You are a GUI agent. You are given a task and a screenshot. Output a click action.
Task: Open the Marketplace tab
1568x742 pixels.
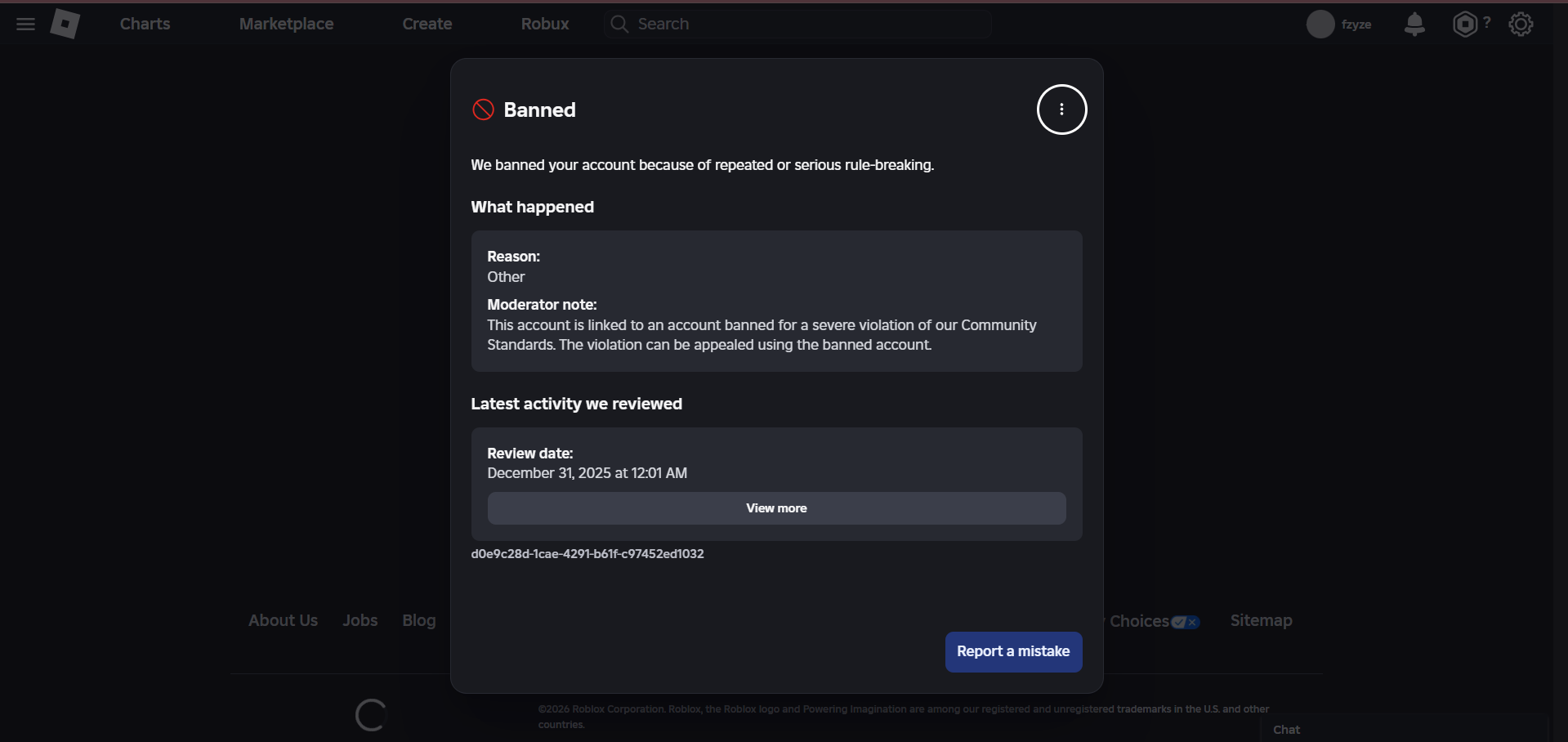coord(286,24)
